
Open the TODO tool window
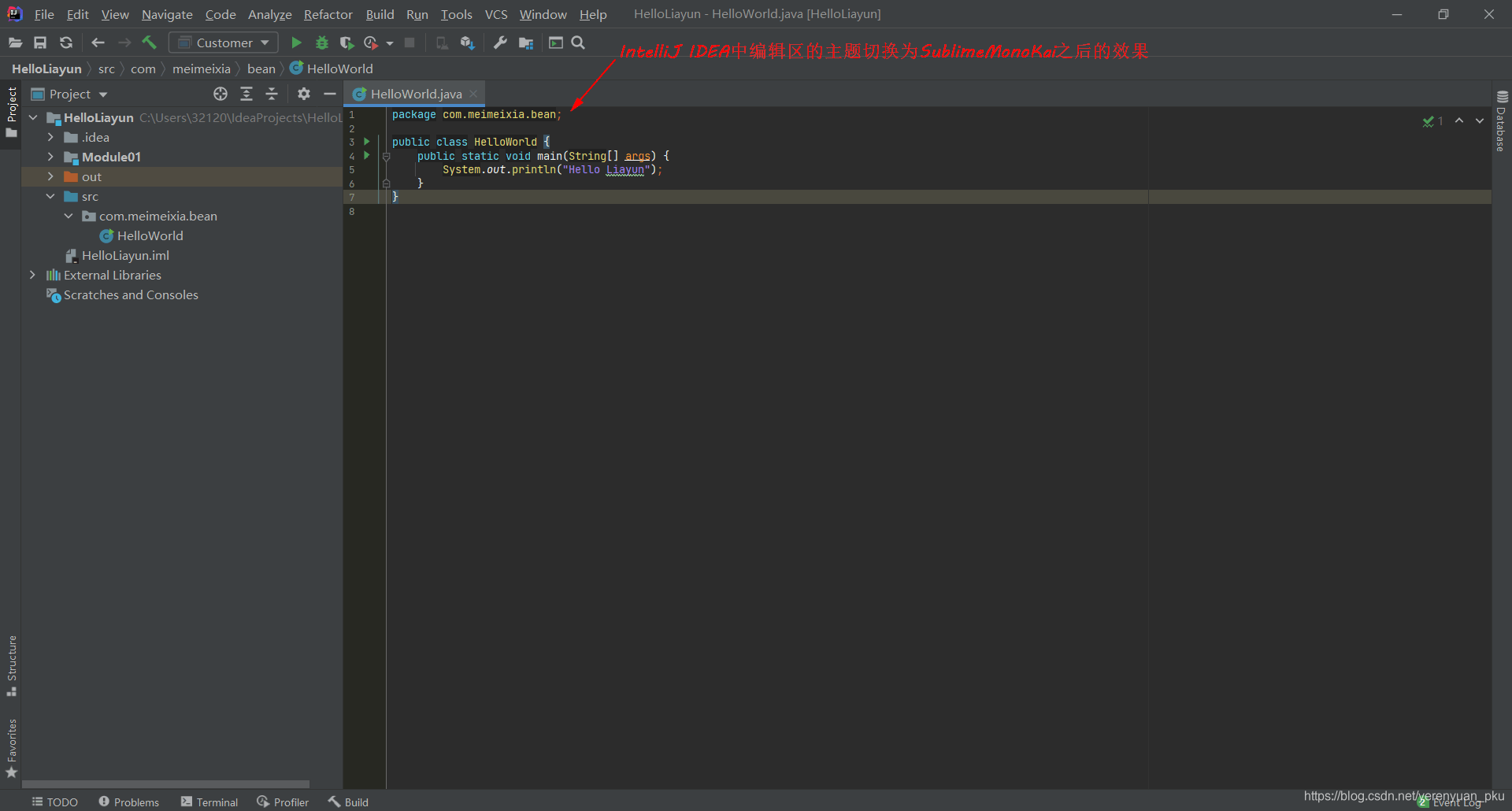coord(54,802)
